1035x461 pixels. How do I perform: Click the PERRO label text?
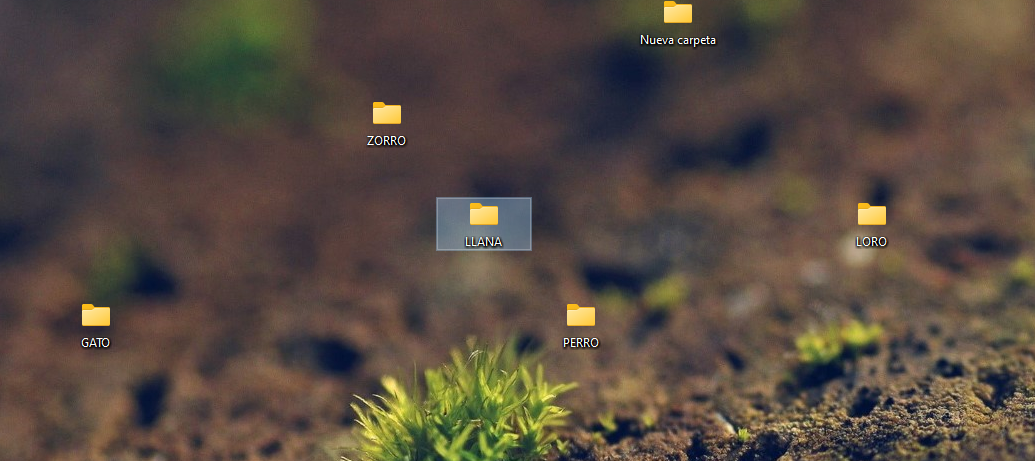coord(581,343)
